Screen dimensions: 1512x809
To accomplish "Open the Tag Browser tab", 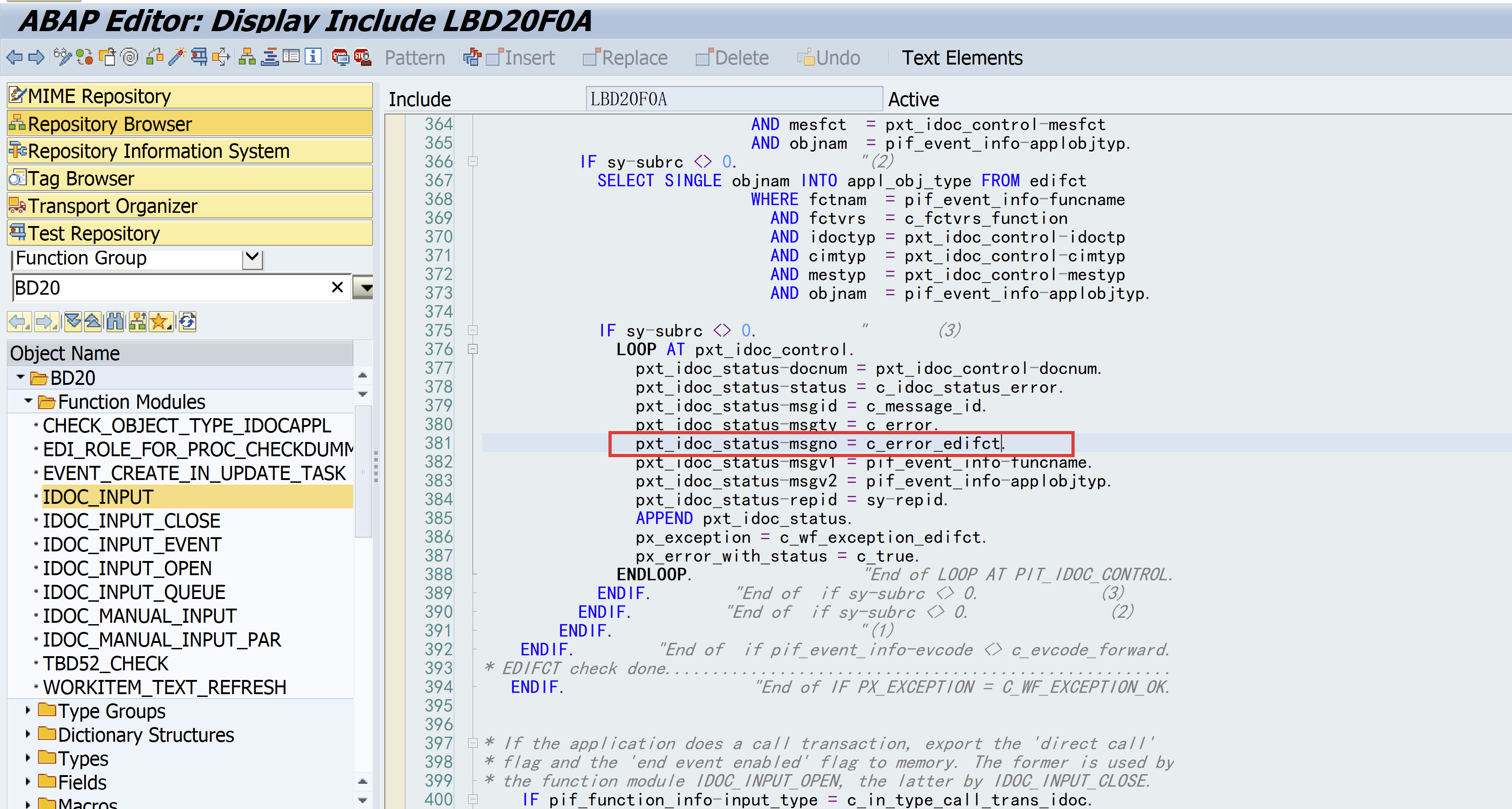I will [189, 178].
